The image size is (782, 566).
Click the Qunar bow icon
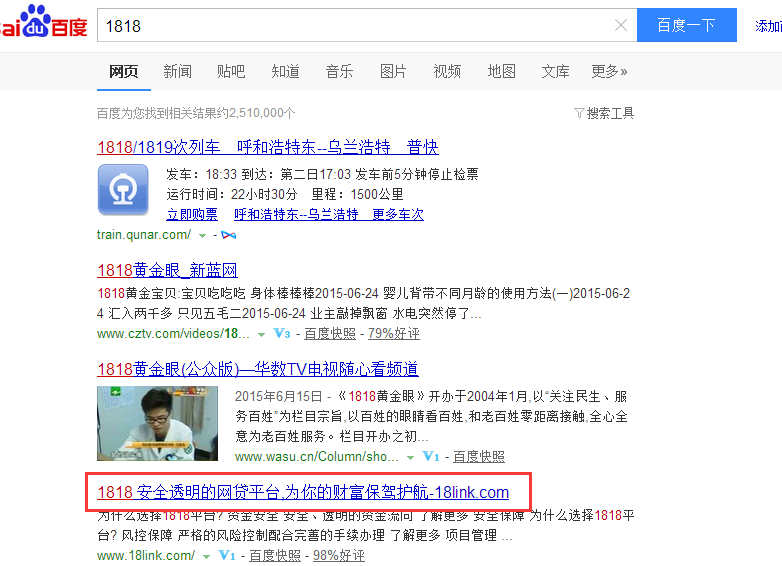tap(229, 235)
